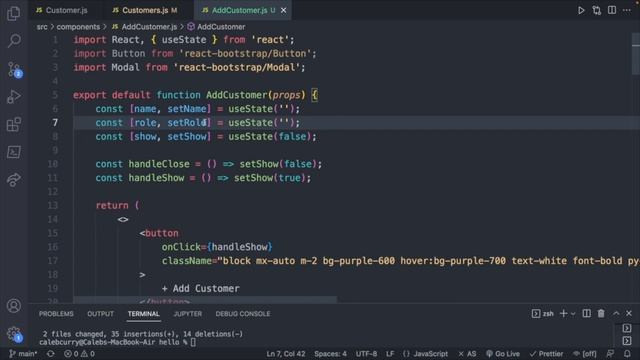Change end of line sequence LF
The image size is (640, 360).
tap(390, 353)
